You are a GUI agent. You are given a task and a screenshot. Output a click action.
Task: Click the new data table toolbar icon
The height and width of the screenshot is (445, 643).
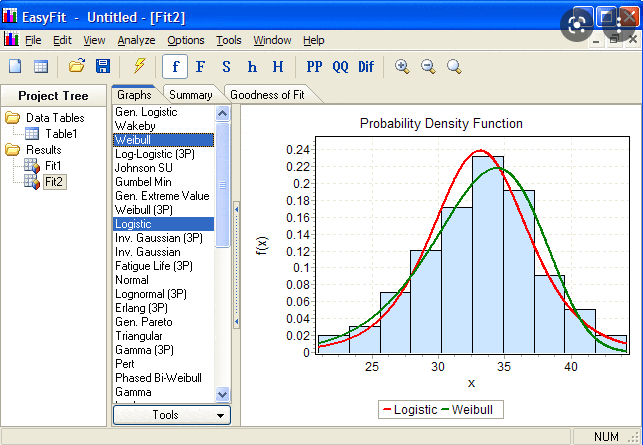click(x=41, y=66)
